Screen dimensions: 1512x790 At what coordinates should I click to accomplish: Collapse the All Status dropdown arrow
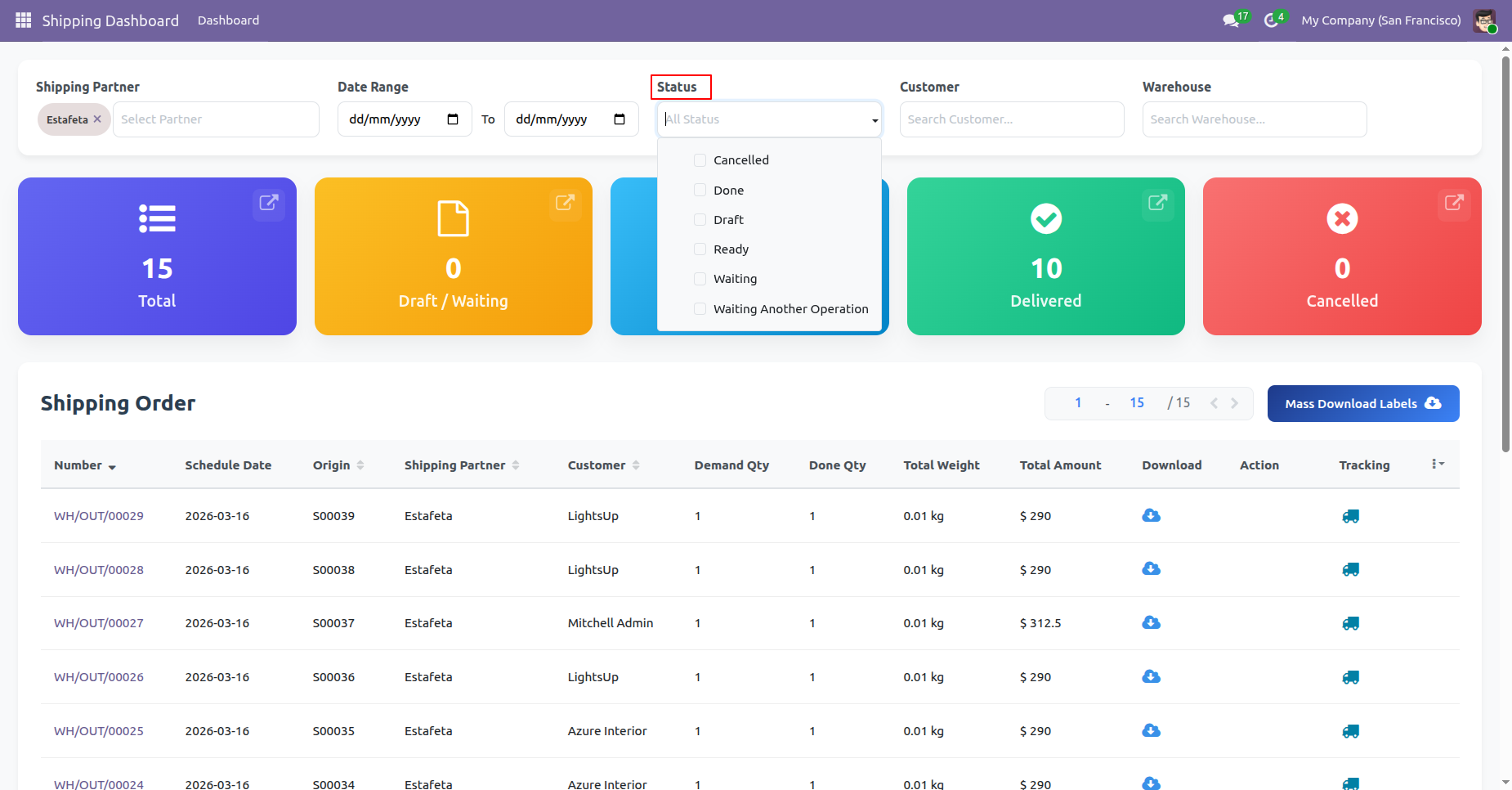point(875,120)
